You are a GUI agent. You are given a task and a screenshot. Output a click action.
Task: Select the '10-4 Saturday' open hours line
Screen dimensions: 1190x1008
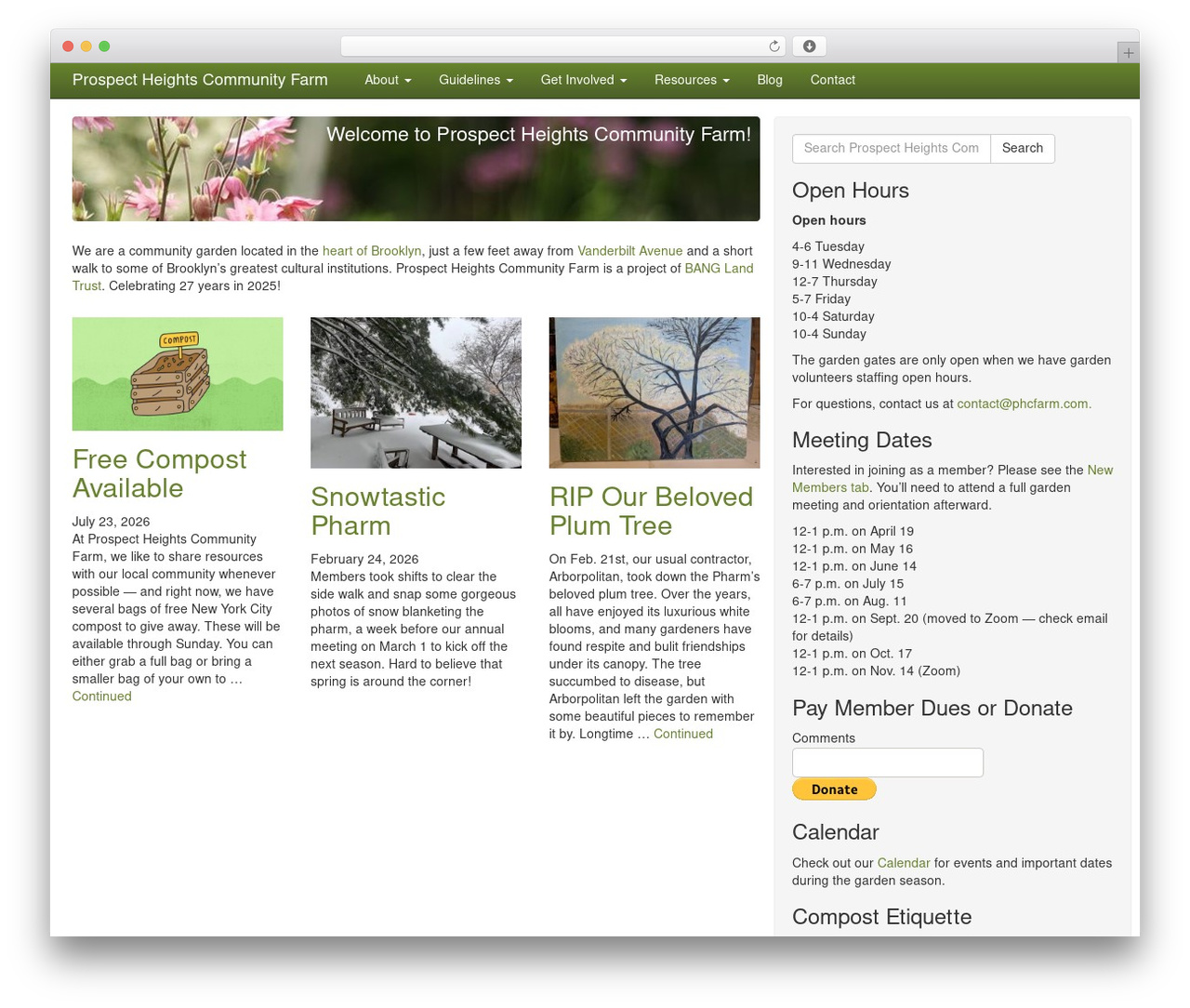point(833,316)
